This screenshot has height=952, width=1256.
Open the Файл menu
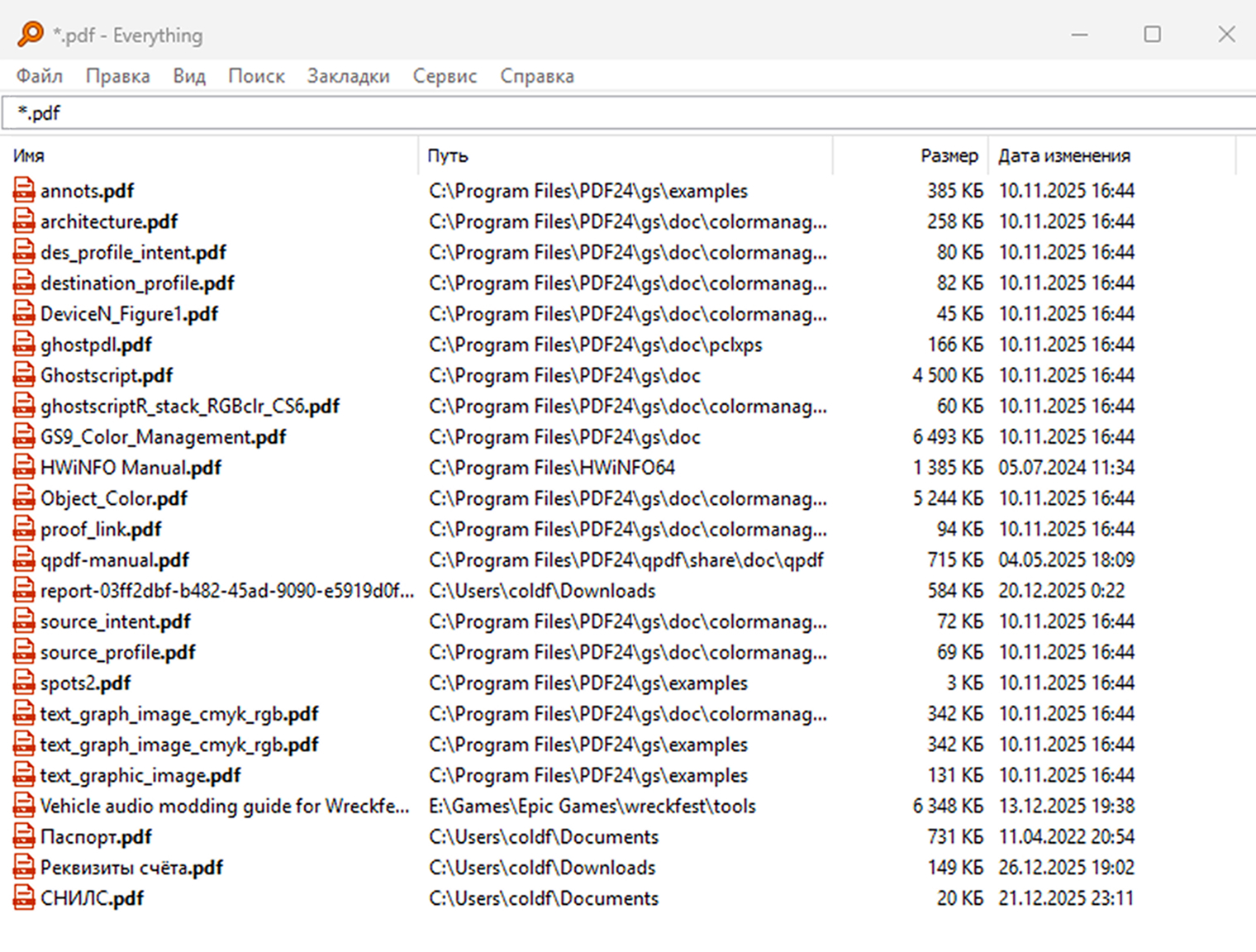(x=39, y=76)
